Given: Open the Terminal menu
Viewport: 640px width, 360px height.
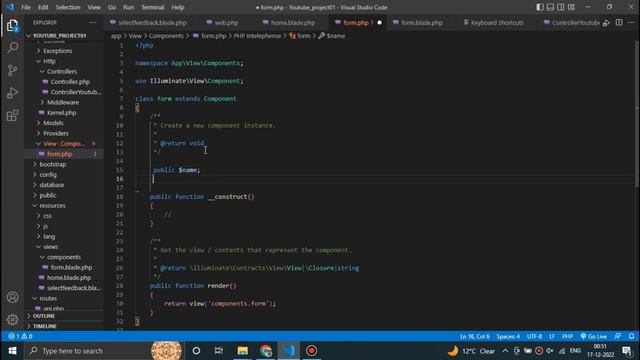Looking at the screenshot, I should click(153, 7).
